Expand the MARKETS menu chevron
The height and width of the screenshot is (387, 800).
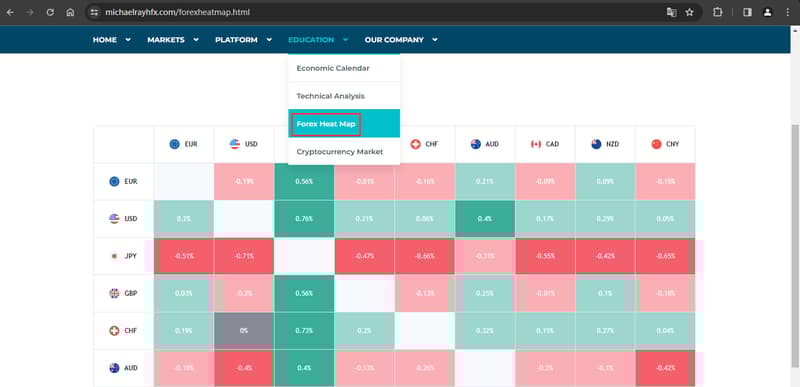pyautogui.click(x=195, y=40)
